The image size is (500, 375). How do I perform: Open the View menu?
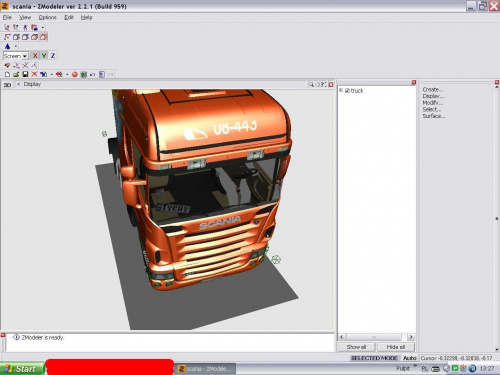[25, 17]
